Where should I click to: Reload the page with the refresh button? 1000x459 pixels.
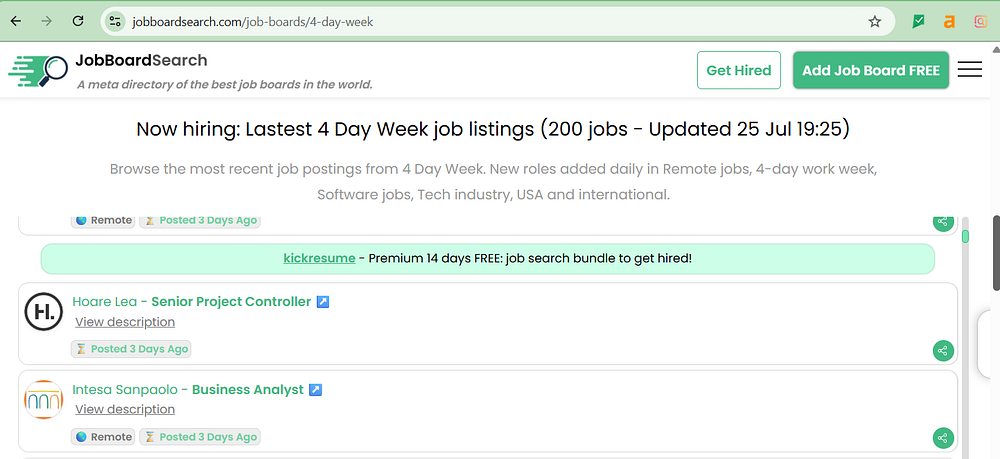[78, 21]
